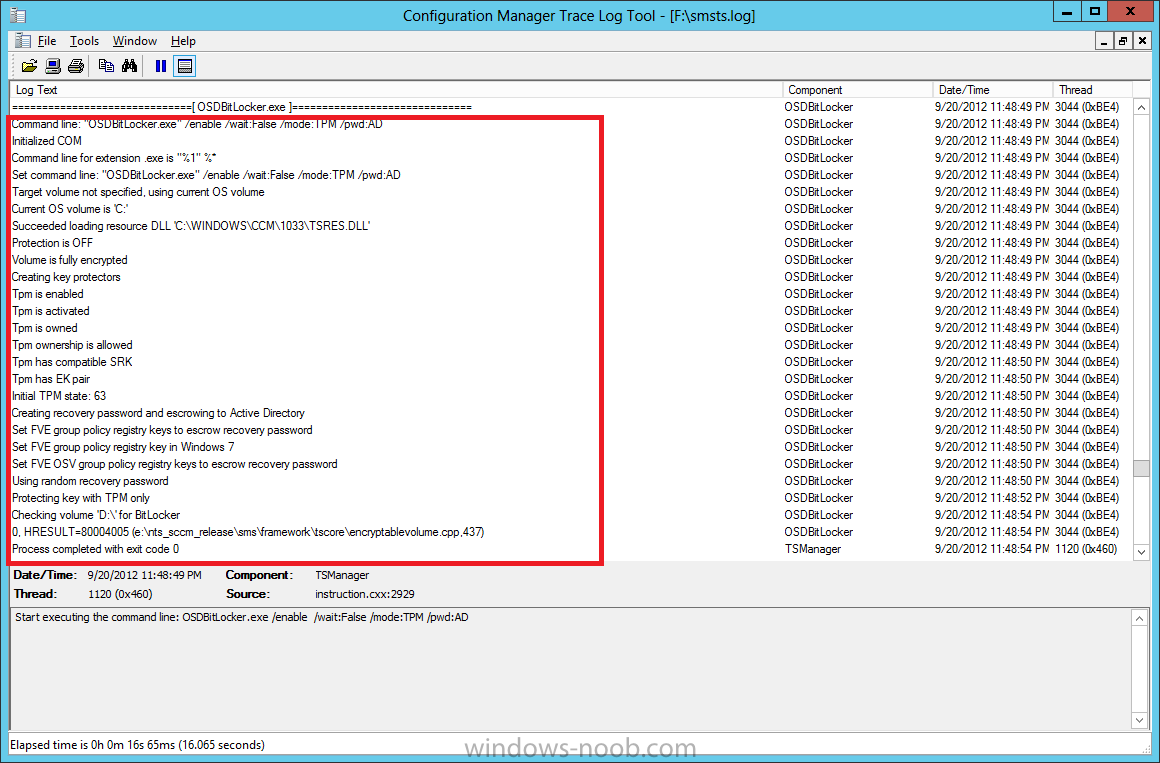
Task: Select 'Succeeded loading resource DLL' row
Action: (571, 226)
